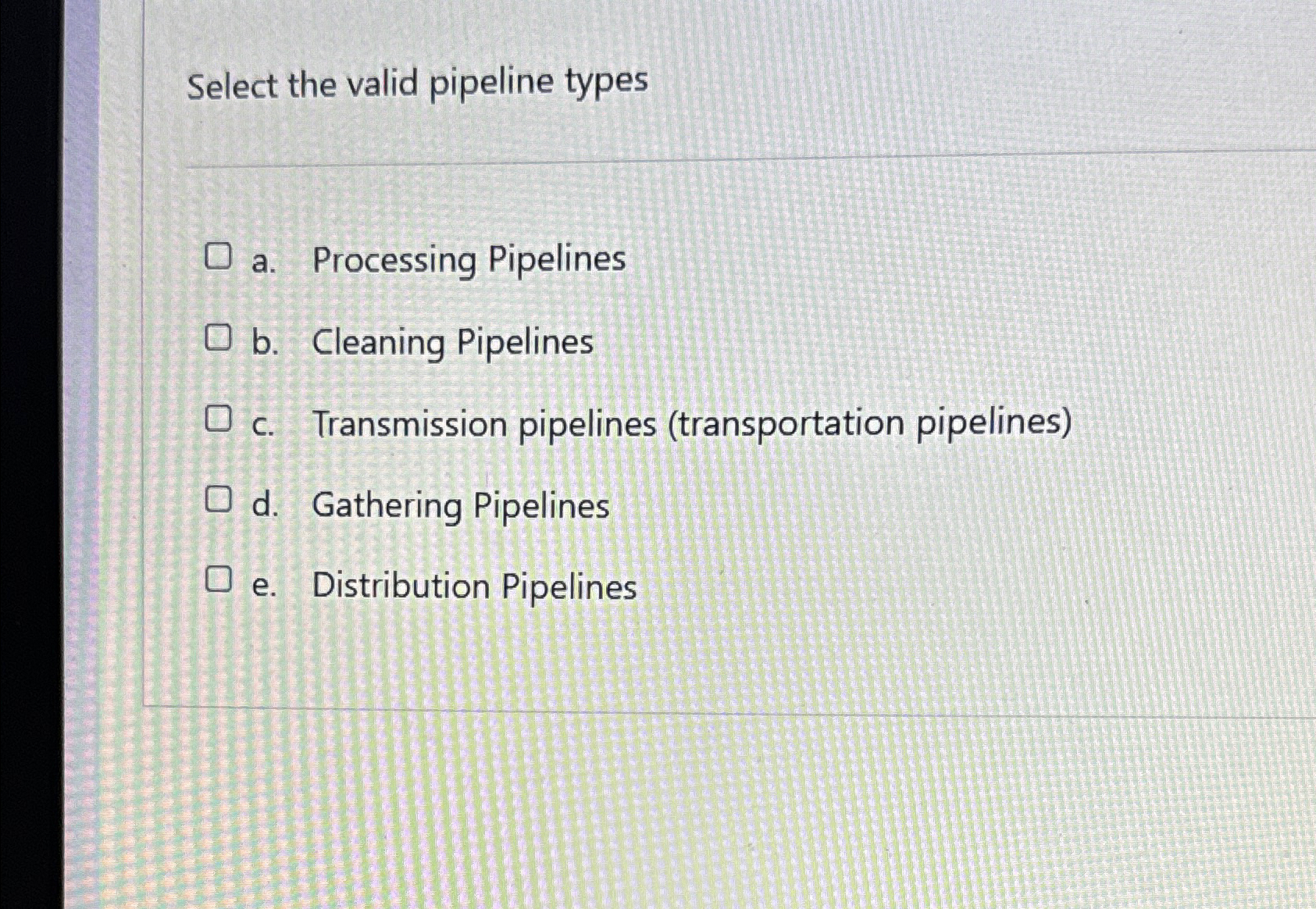Check the Transmission pipelines checkbox
The height and width of the screenshot is (909, 1316).
click(219, 420)
